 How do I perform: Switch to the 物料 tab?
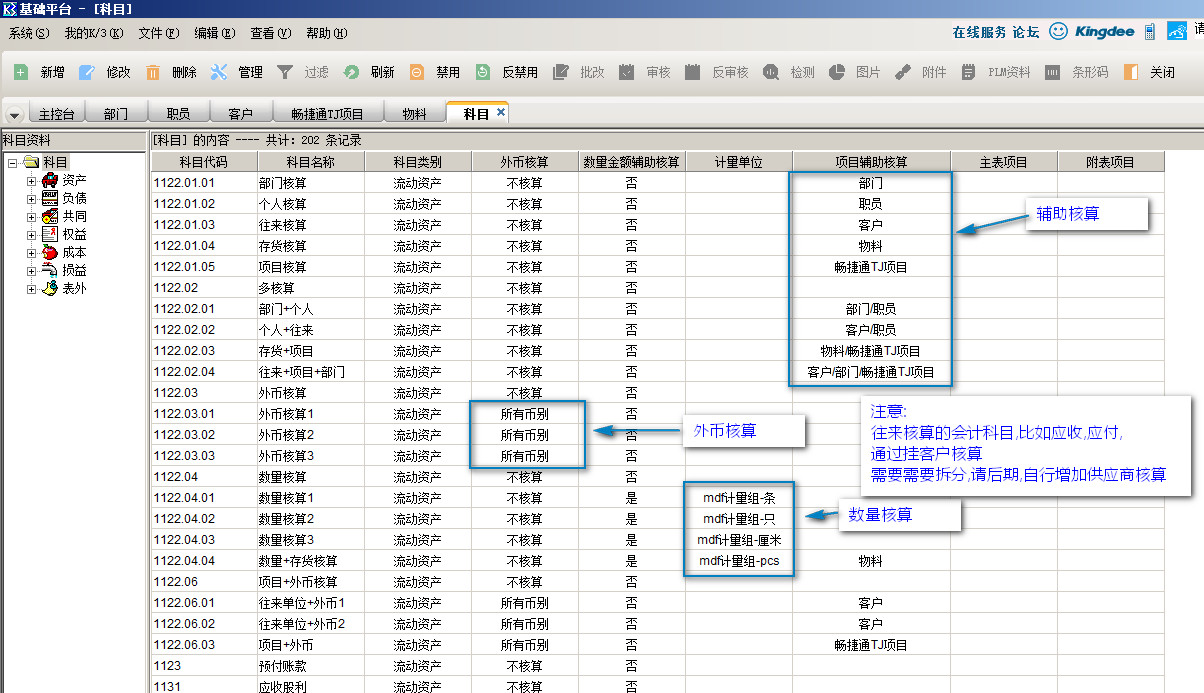tap(414, 114)
